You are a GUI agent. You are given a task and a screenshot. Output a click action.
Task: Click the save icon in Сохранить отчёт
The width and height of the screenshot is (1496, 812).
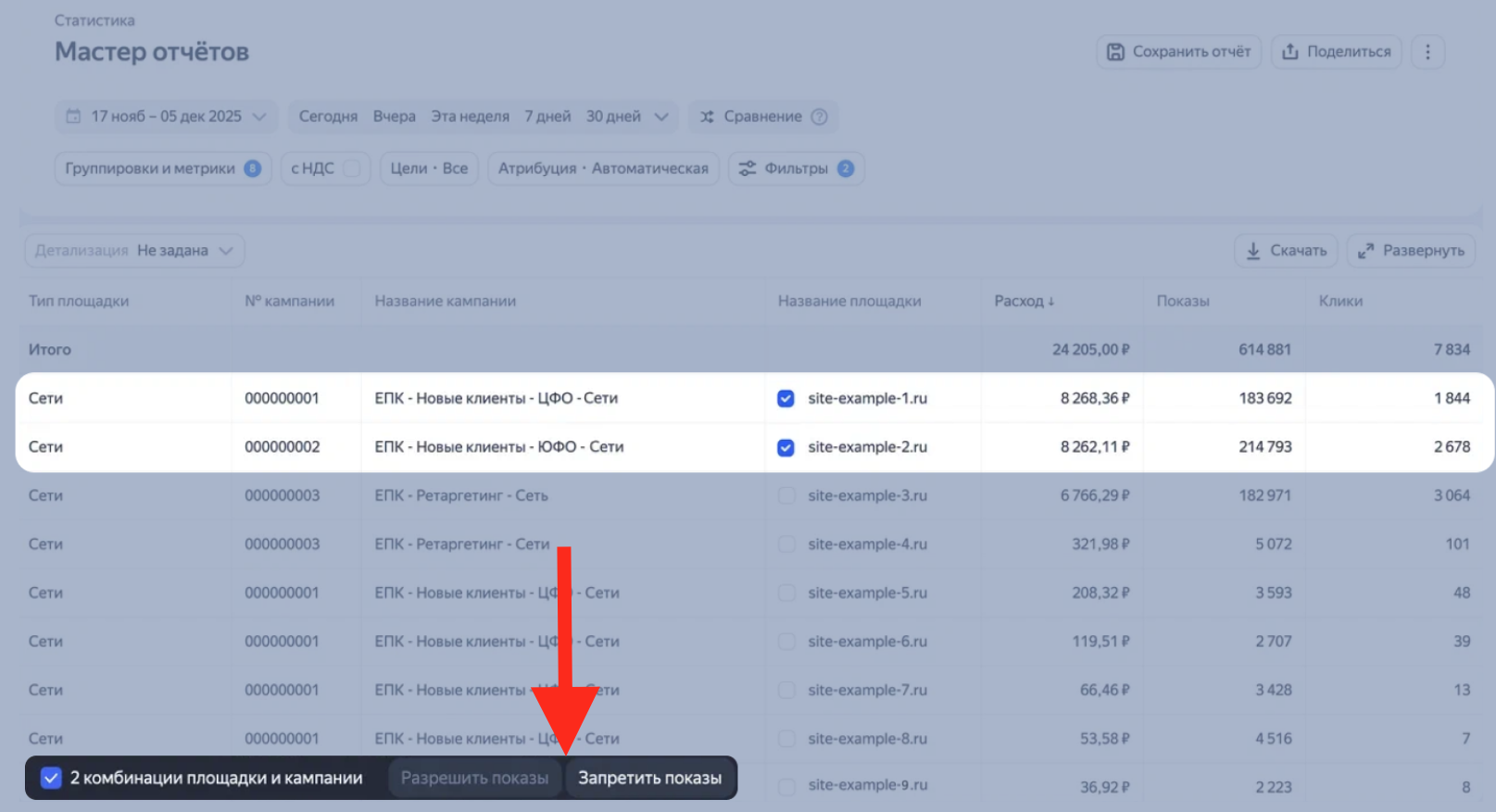tap(1116, 52)
